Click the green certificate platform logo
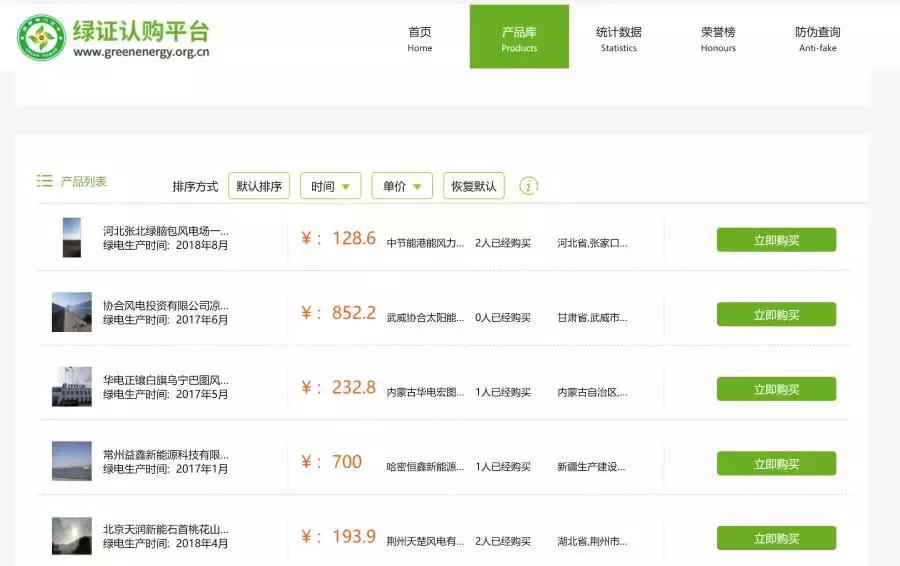Viewport: 900px width, 566px height. click(41, 37)
